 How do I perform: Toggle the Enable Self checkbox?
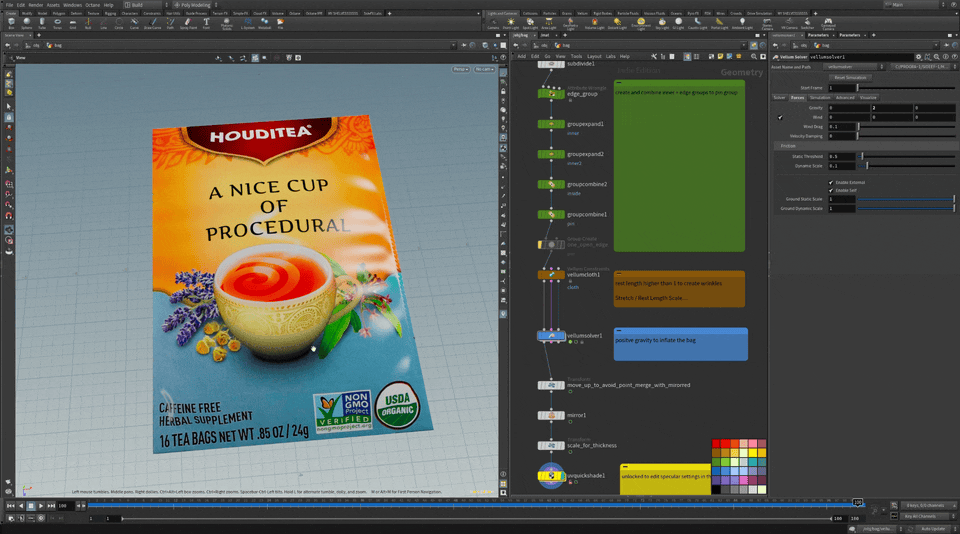(831, 190)
